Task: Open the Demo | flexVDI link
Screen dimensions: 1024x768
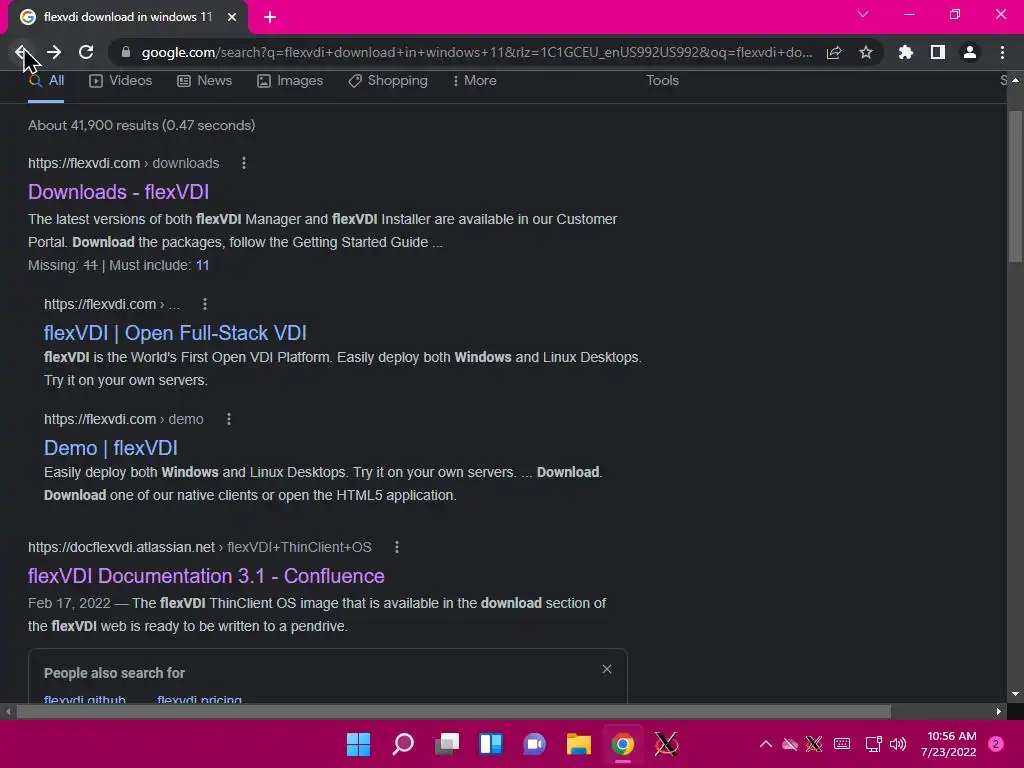Action: pyautogui.click(x=110, y=448)
